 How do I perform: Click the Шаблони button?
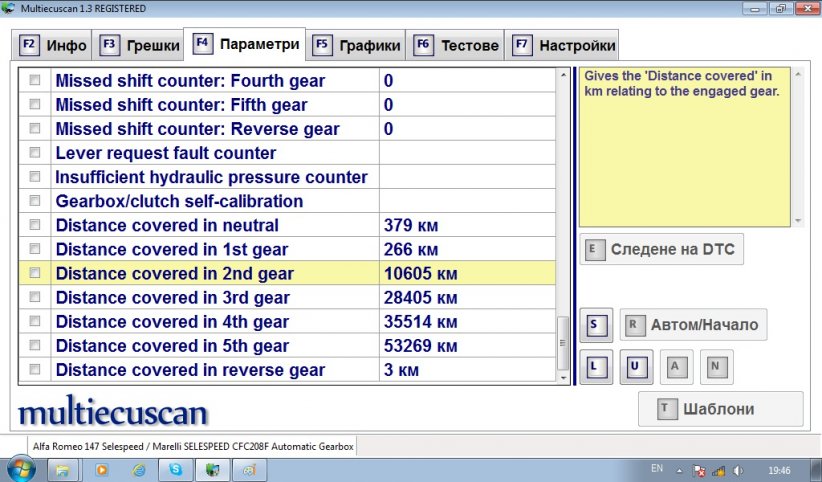720,409
